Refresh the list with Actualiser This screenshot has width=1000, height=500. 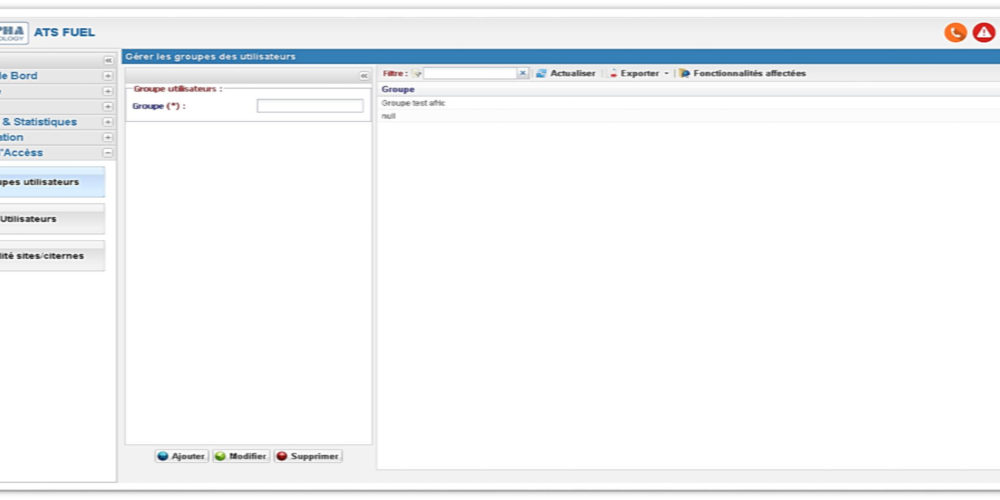pos(565,73)
